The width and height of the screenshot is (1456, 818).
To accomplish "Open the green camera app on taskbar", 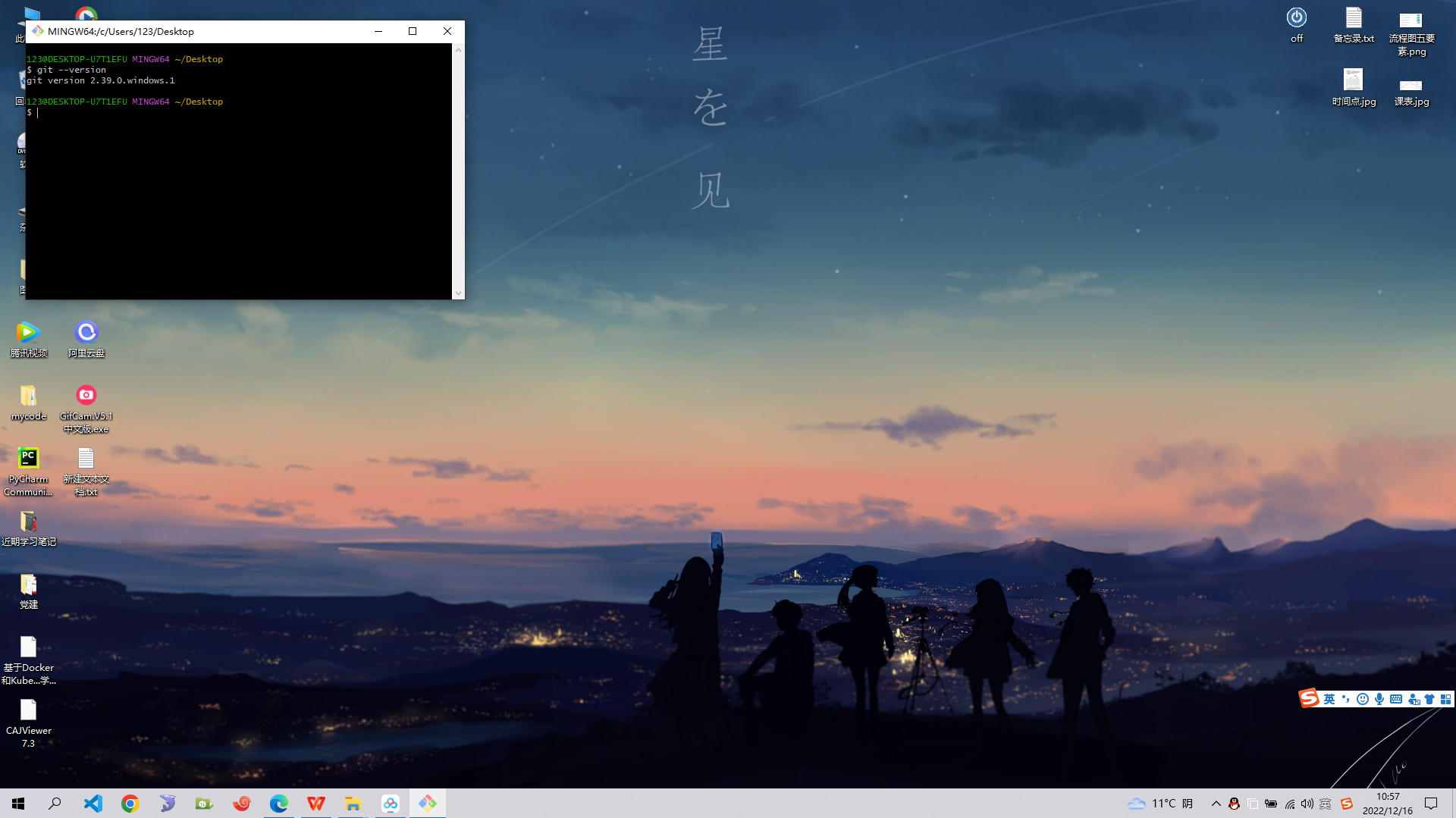I will [x=204, y=804].
